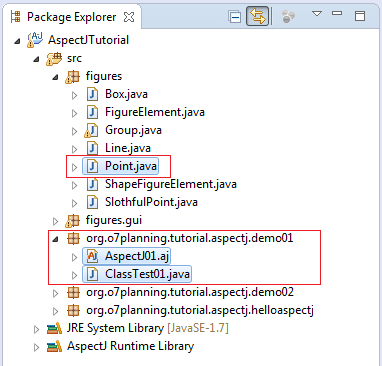The width and height of the screenshot is (382, 366).
Task: Click the AspectJ01.aj aspect file icon
Action: click(92, 256)
